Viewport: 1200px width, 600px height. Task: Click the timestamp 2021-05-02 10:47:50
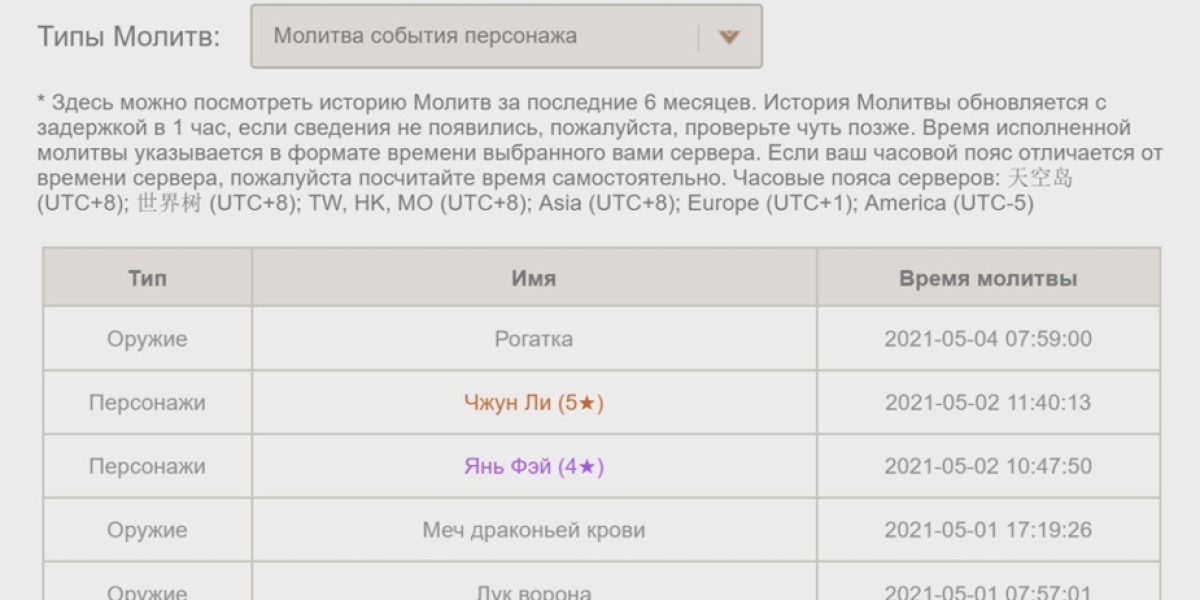987,466
